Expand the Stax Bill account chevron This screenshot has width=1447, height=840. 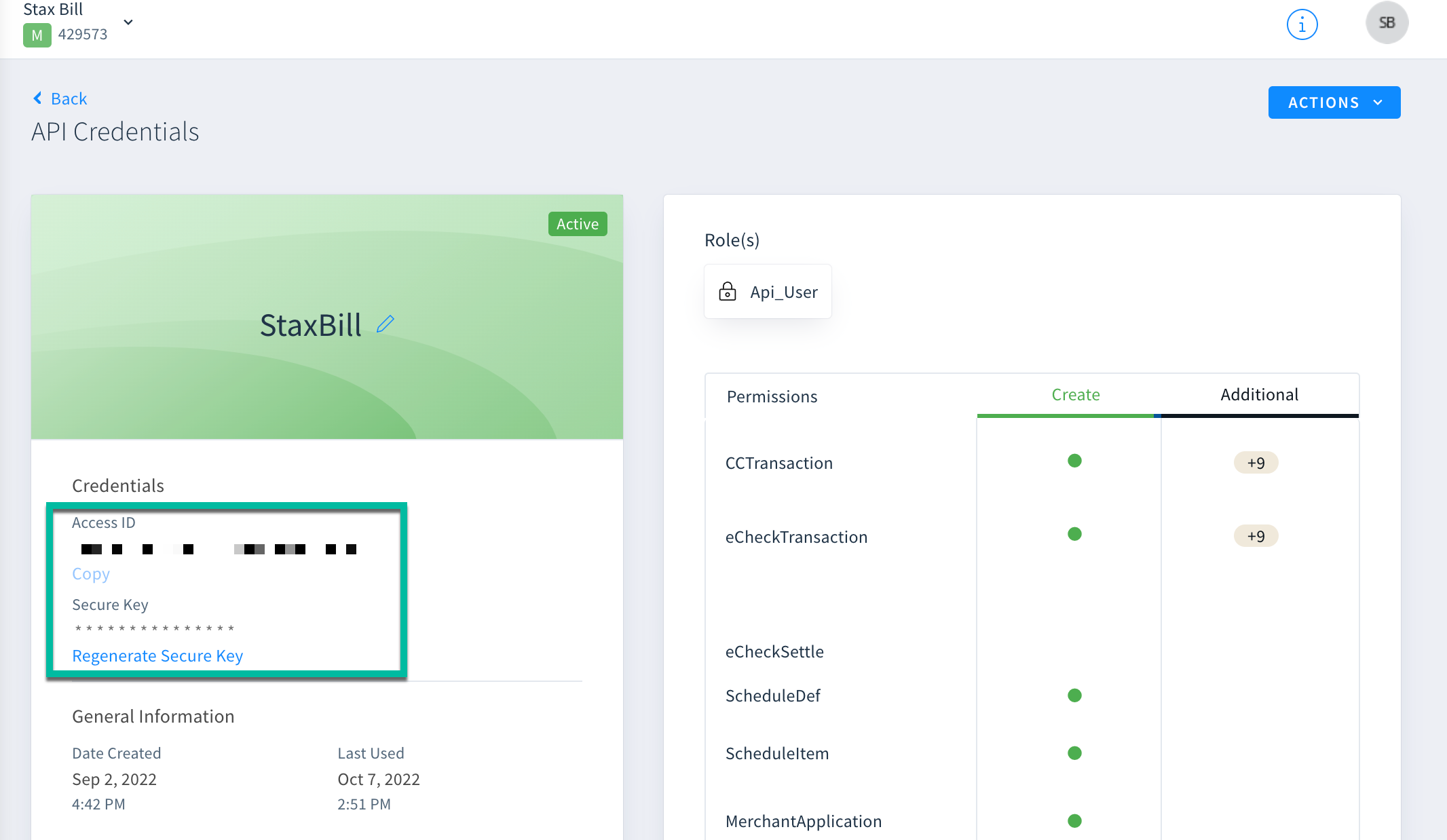[x=128, y=22]
